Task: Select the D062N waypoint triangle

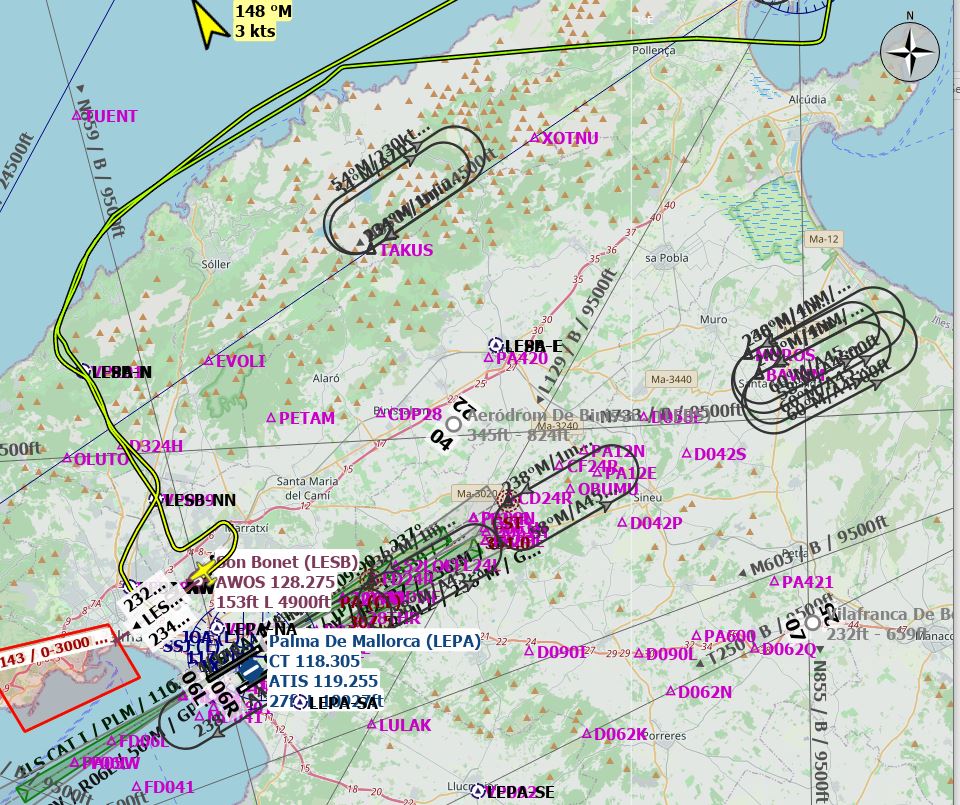Action: tap(671, 691)
